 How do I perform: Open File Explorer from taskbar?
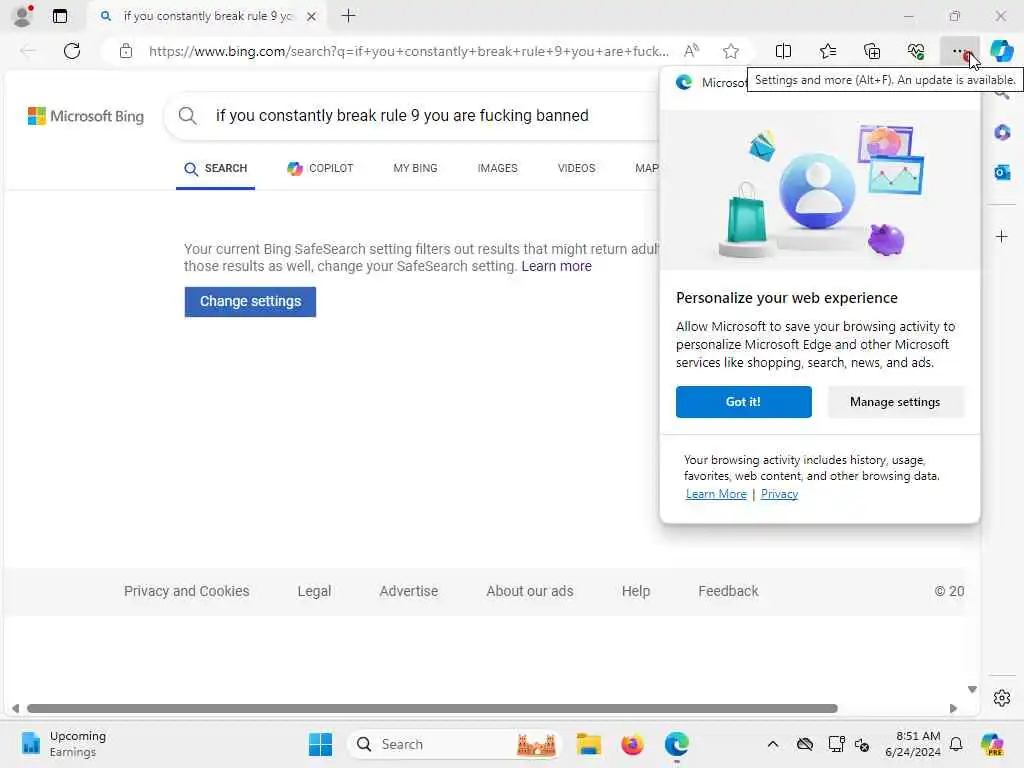point(588,744)
